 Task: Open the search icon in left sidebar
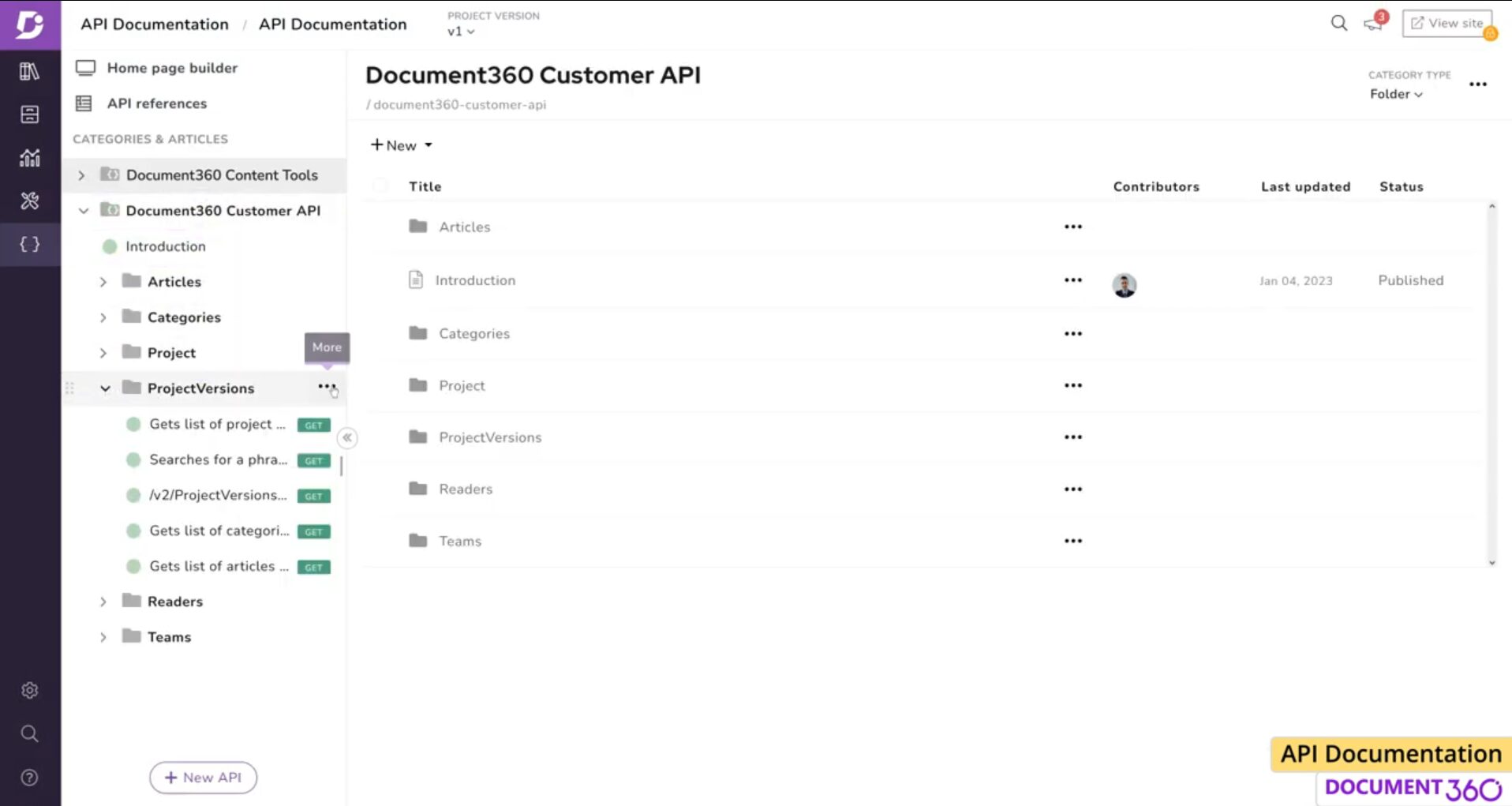(30, 734)
